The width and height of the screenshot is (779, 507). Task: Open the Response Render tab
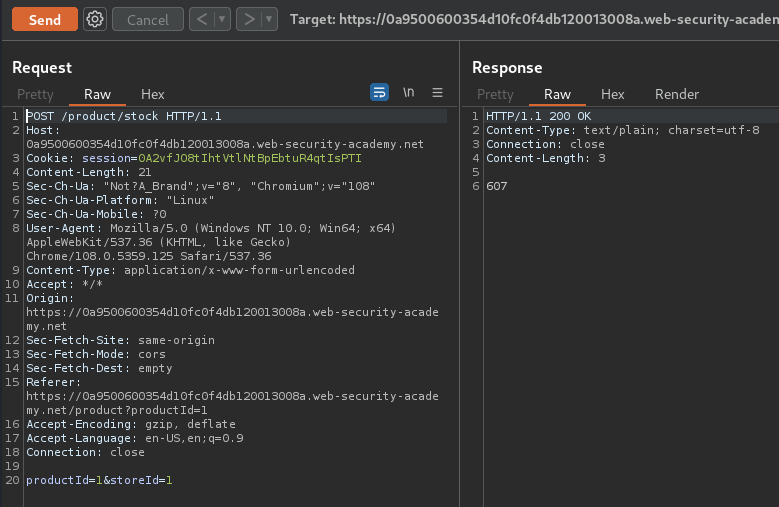(x=677, y=94)
